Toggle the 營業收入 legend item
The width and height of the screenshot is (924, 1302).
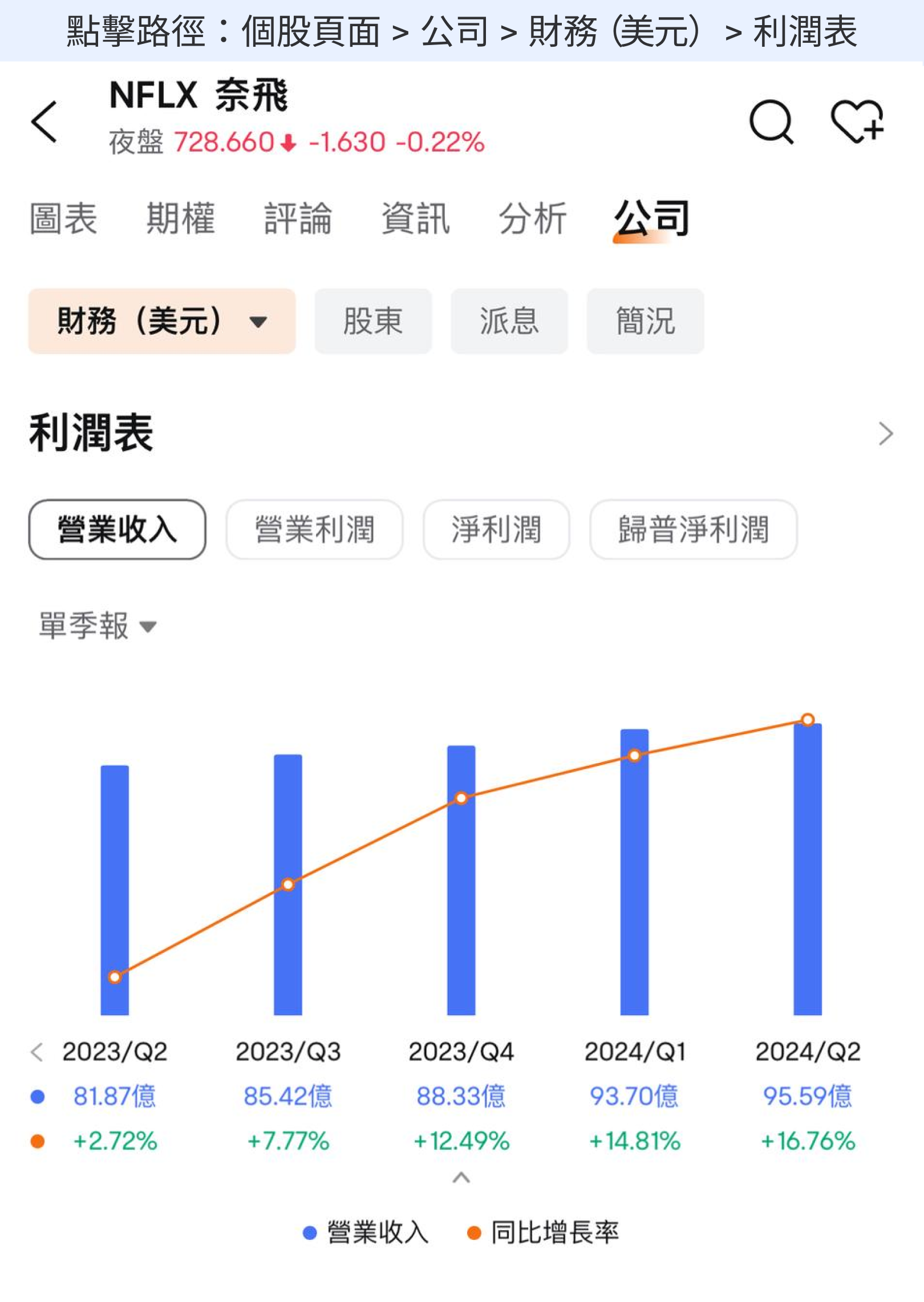(x=366, y=1232)
